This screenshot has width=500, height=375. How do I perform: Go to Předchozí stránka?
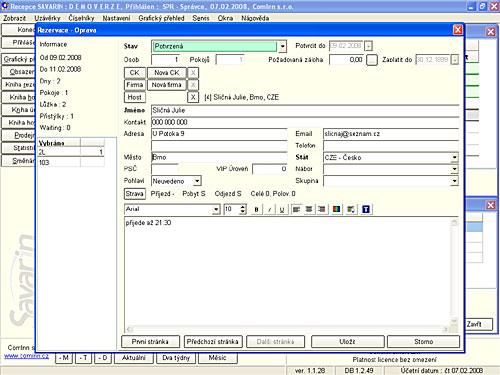(x=212, y=342)
